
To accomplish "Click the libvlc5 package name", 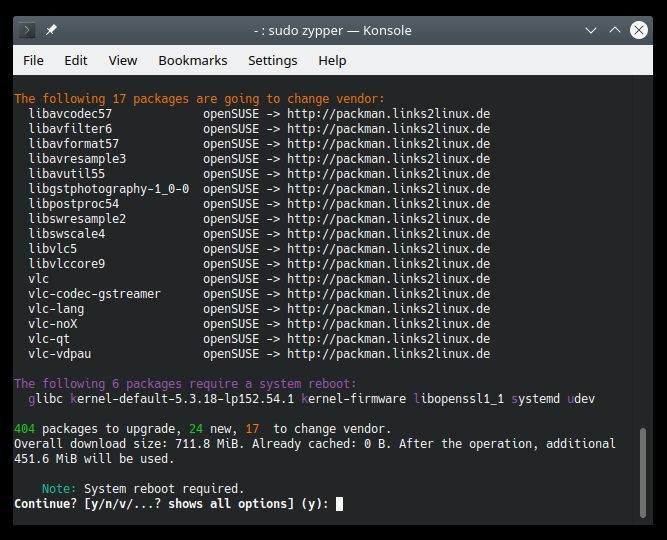I will pos(53,249).
